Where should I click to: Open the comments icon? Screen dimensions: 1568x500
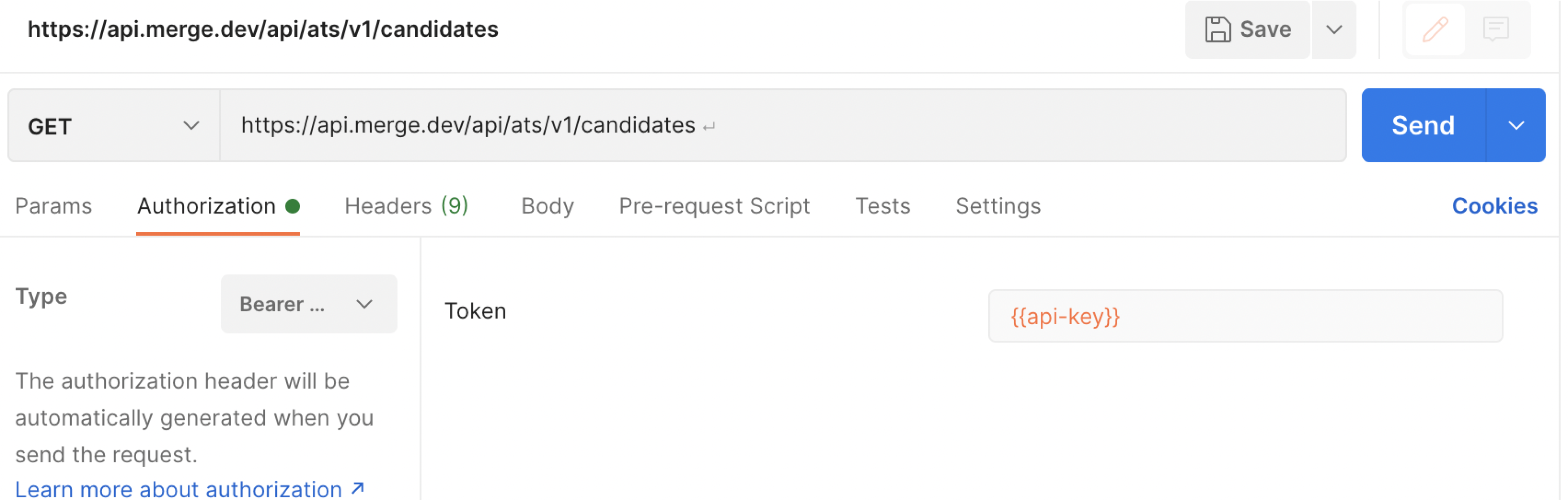pyautogui.click(x=1495, y=29)
